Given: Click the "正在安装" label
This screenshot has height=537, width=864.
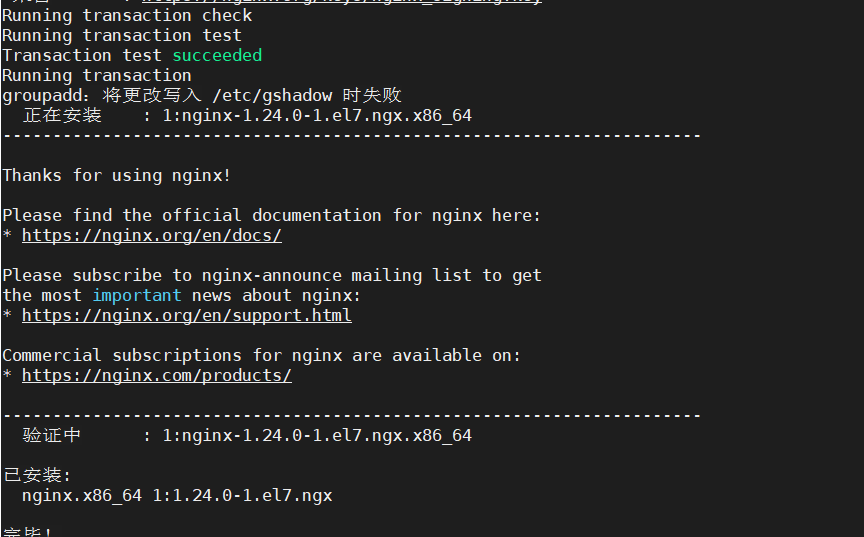Looking at the screenshot, I should point(62,116).
